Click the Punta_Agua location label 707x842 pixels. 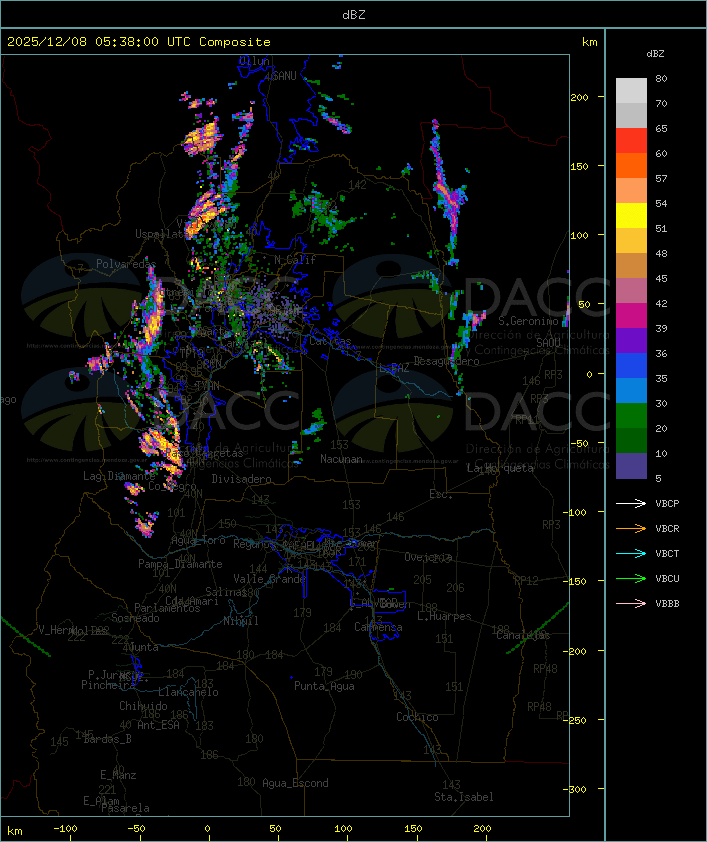(x=324, y=686)
